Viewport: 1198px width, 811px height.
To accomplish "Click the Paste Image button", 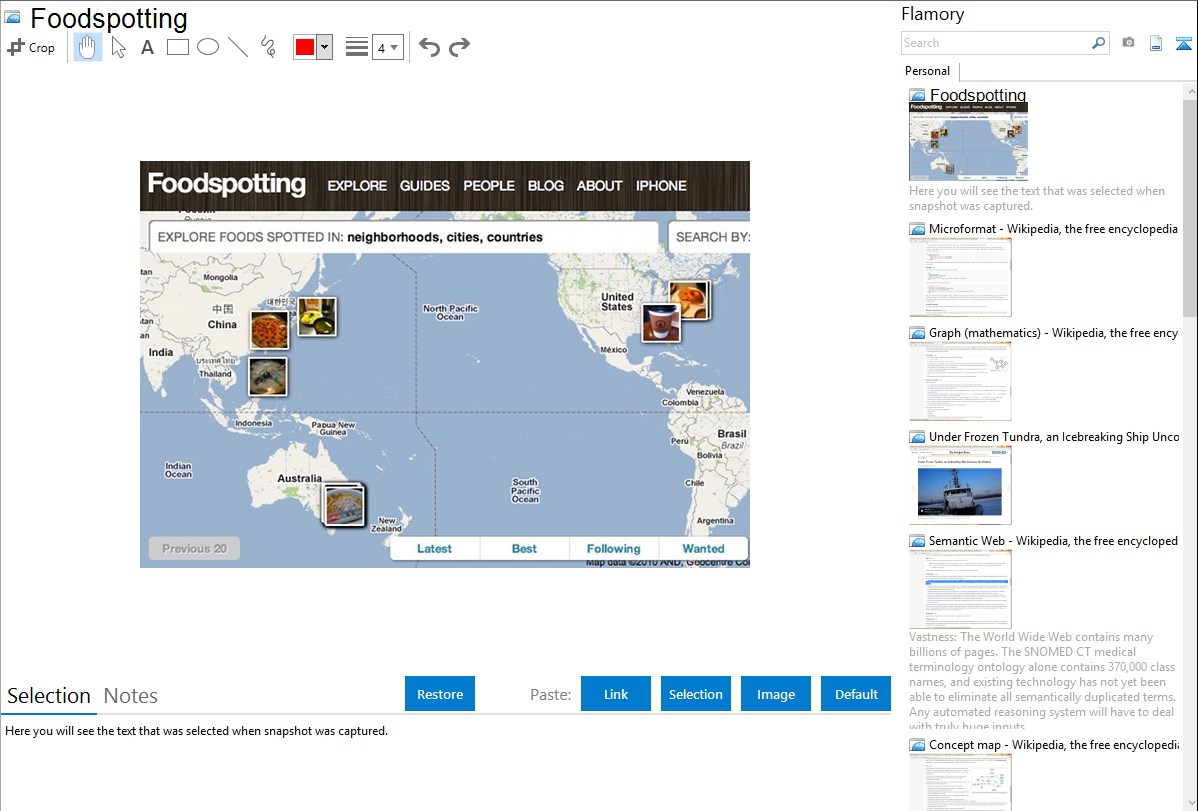I will pos(775,694).
